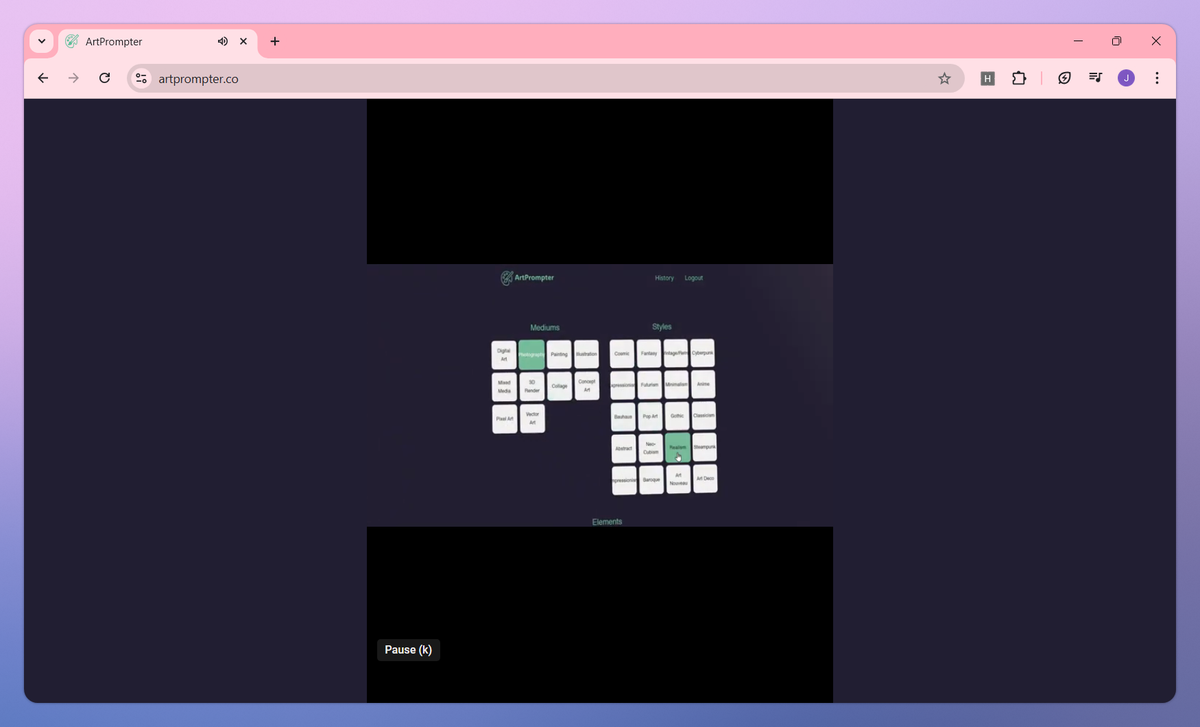Deselect the Realism style tile
The image size is (1200, 727).
(x=678, y=447)
